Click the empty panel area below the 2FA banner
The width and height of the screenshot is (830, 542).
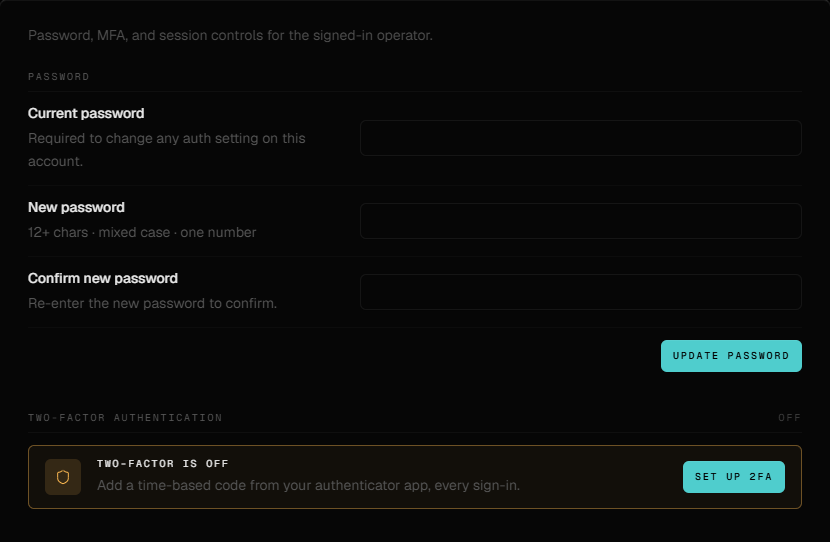click(x=415, y=525)
